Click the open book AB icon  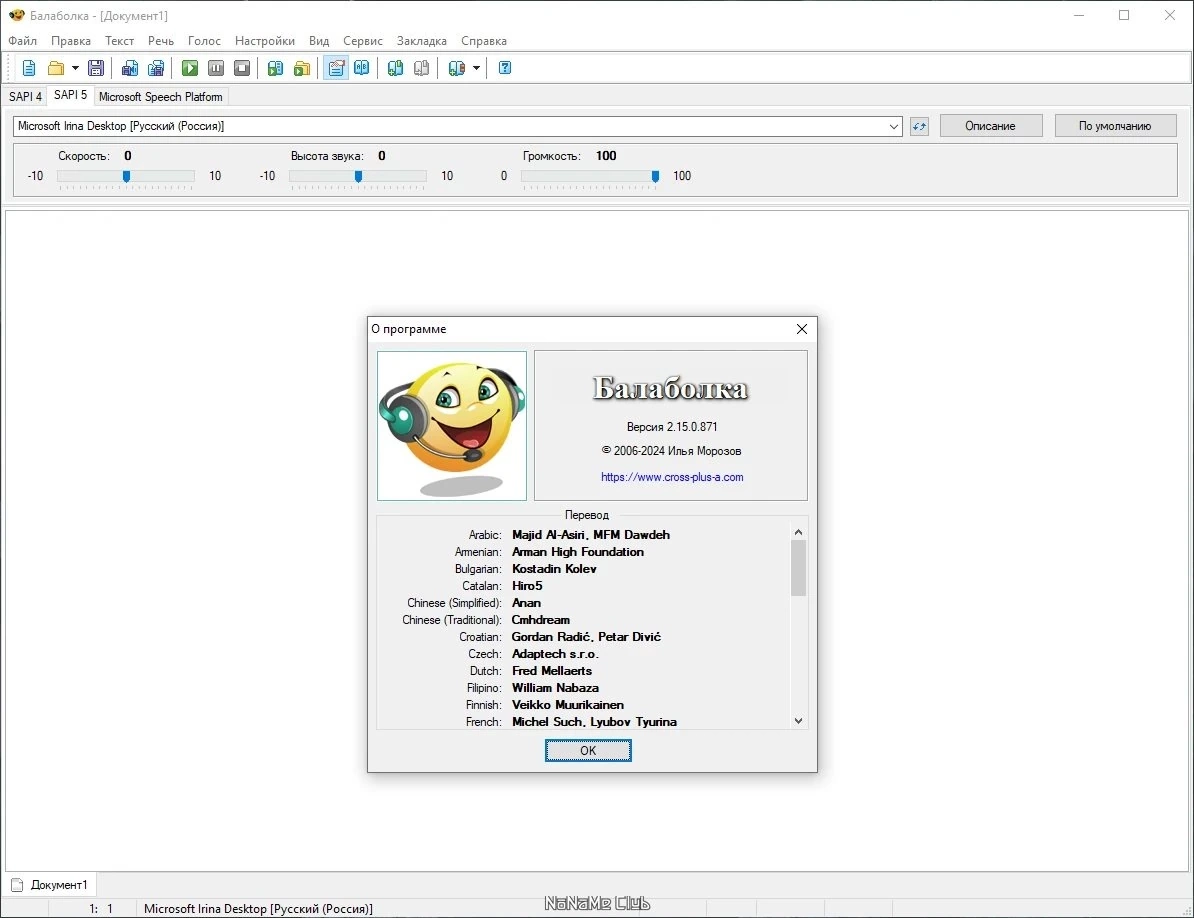point(362,69)
